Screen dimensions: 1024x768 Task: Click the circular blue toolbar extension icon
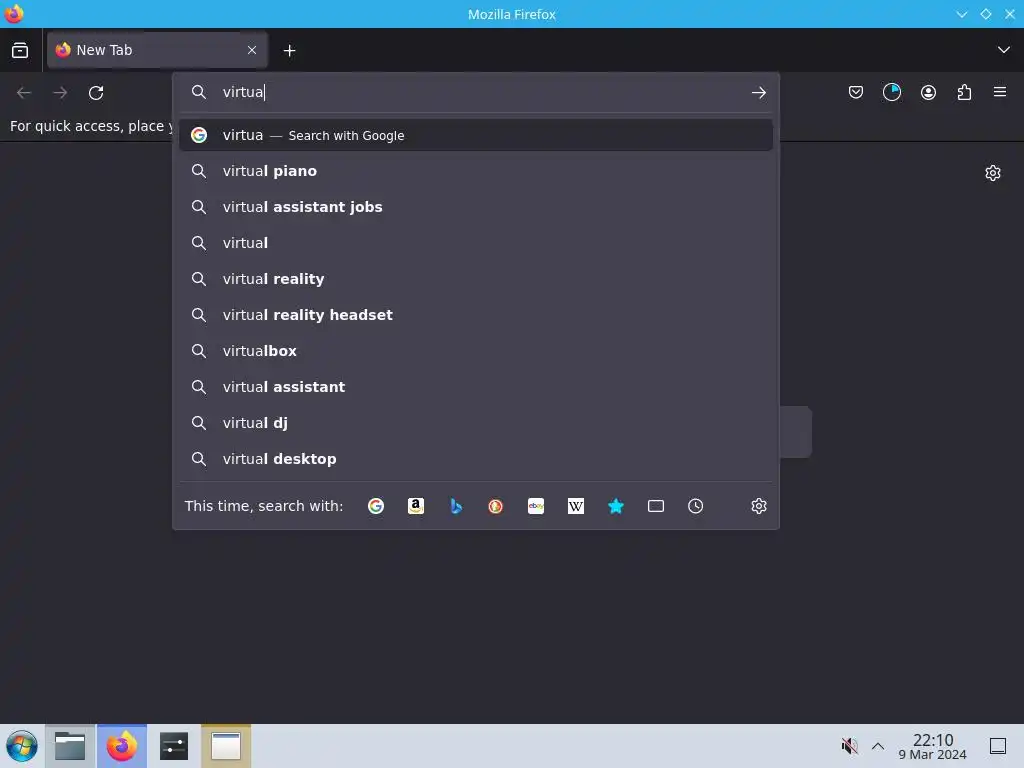(x=891, y=92)
